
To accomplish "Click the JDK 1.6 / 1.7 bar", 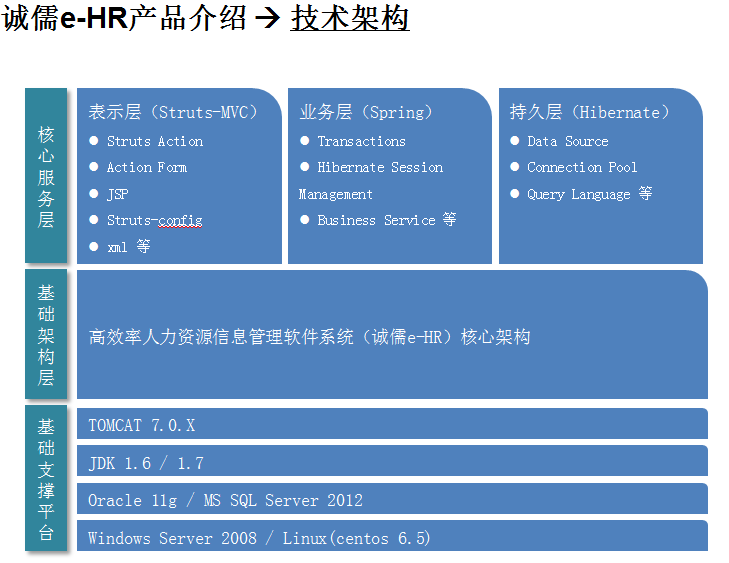I will pyautogui.click(x=392, y=461).
